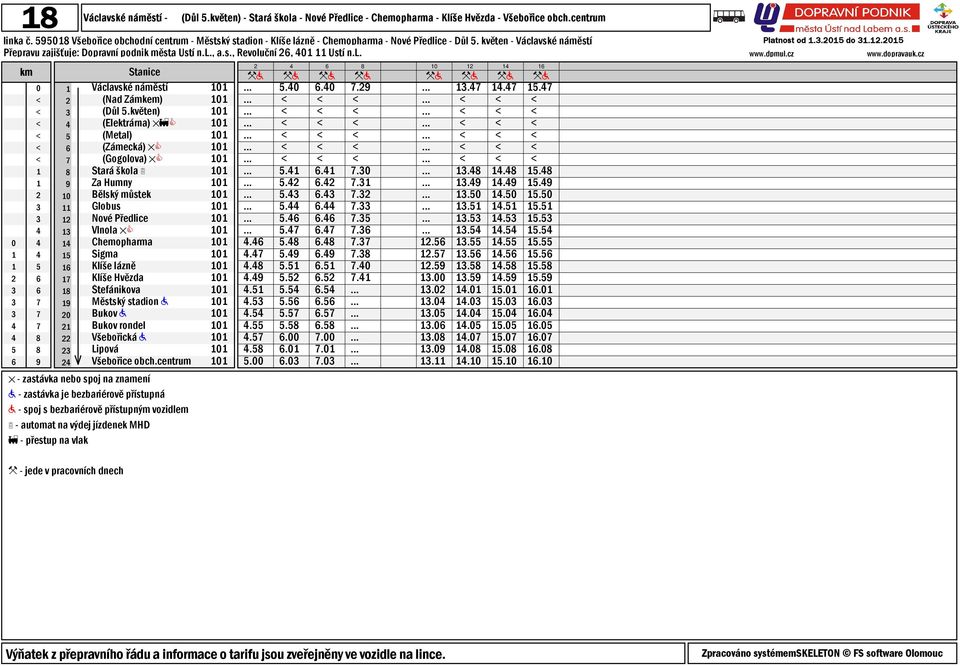
Task: Click the bus pictogram beside the route header
Action: click(729, 17)
